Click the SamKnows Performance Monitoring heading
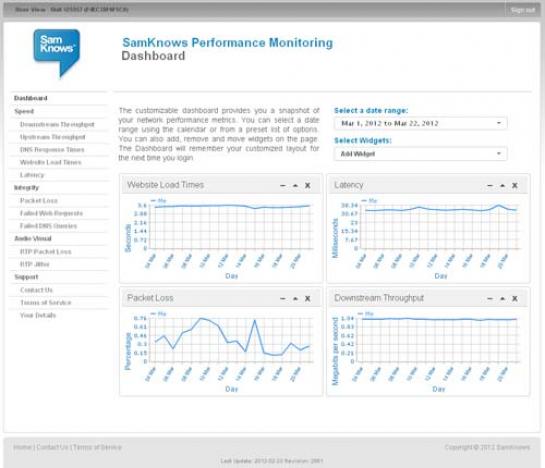Viewport: 545px width, 468px height. click(228, 43)
